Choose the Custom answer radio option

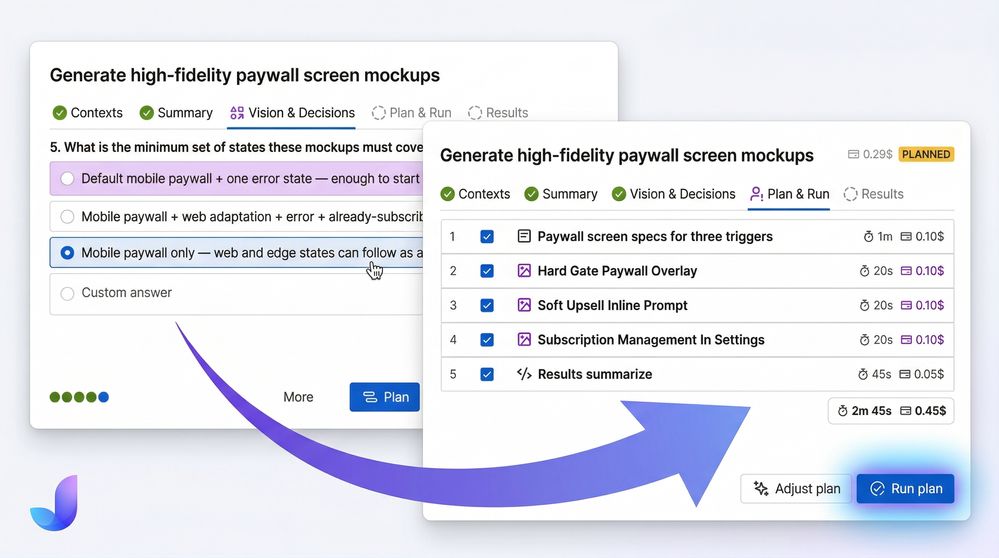pos(67,293)
